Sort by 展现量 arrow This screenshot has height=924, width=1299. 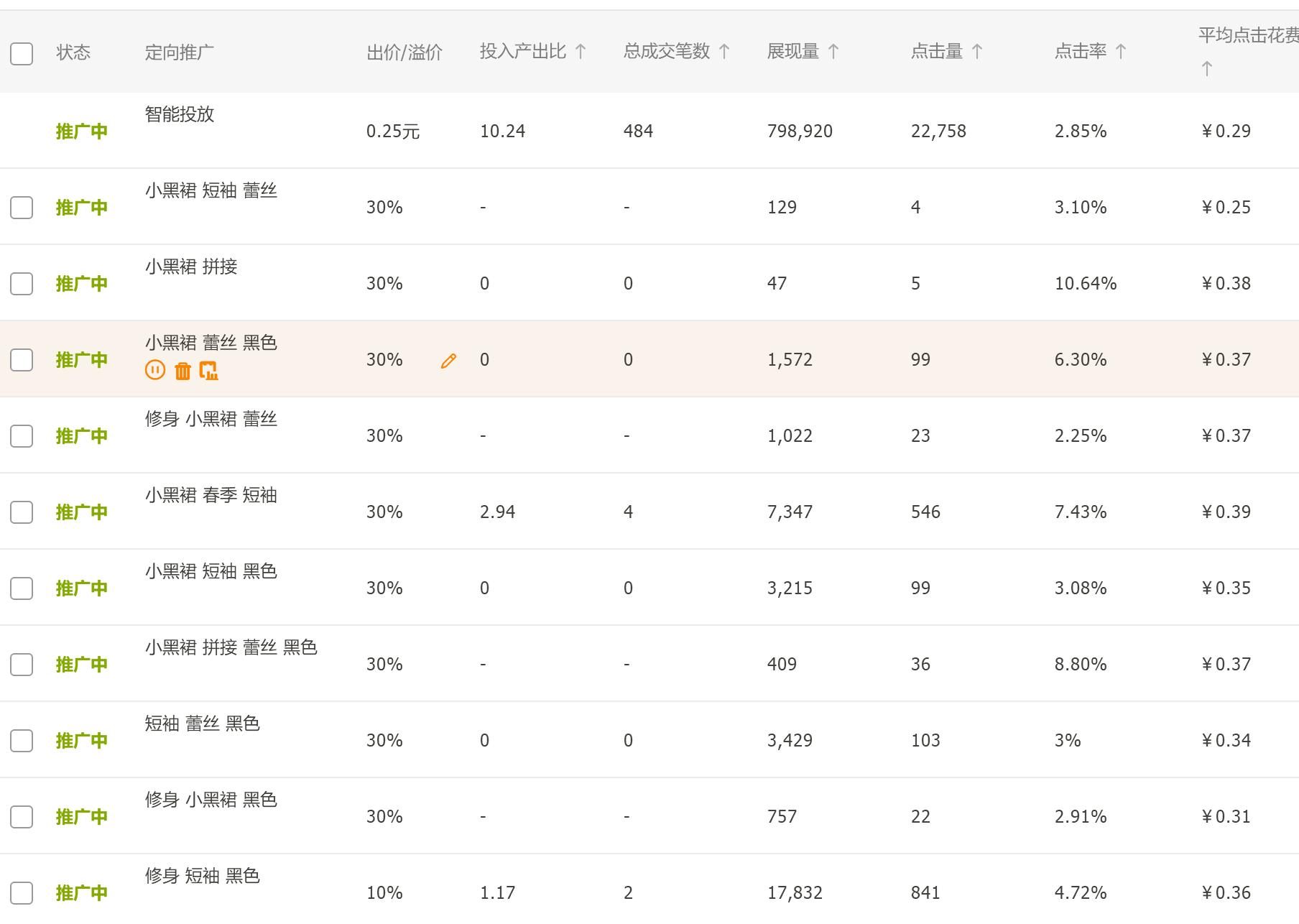833,52
